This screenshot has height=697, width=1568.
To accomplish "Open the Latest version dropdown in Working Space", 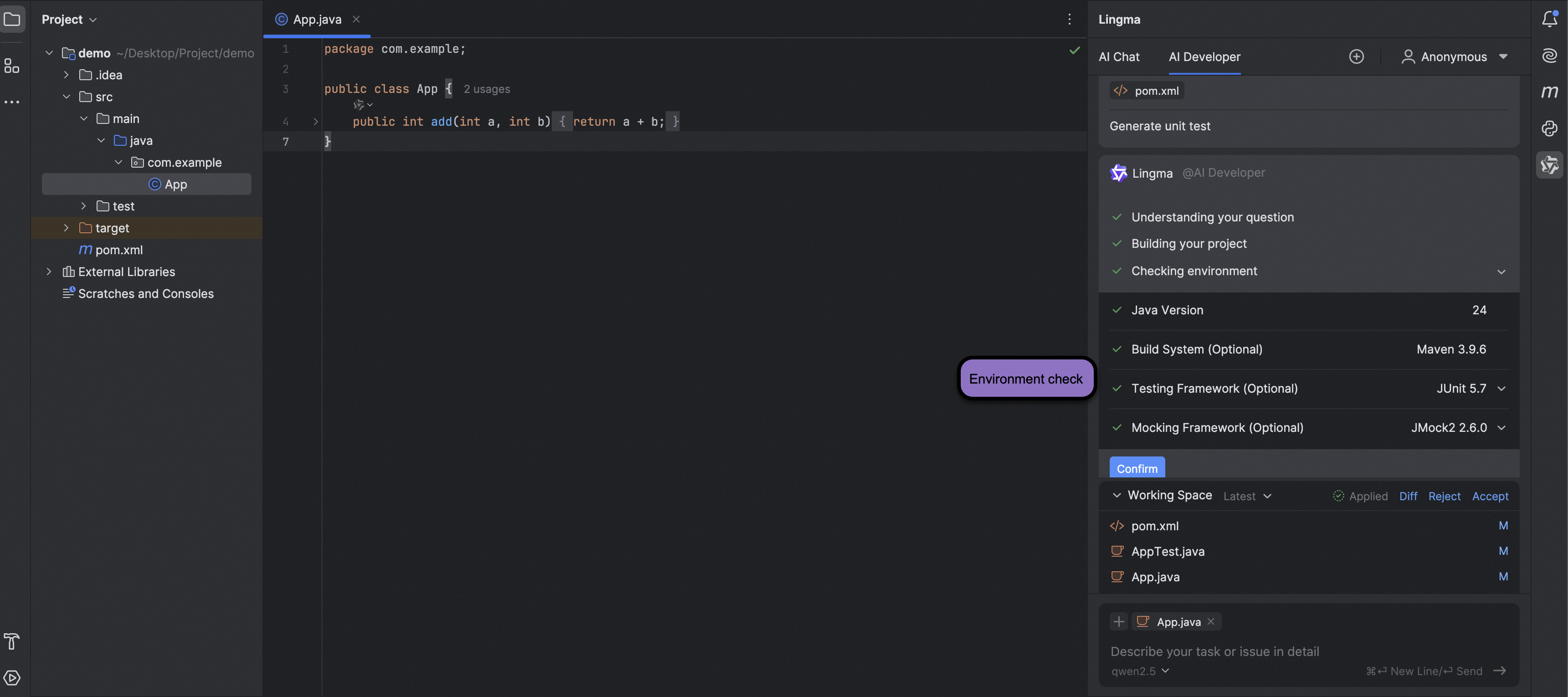I will pos(1247,496).
